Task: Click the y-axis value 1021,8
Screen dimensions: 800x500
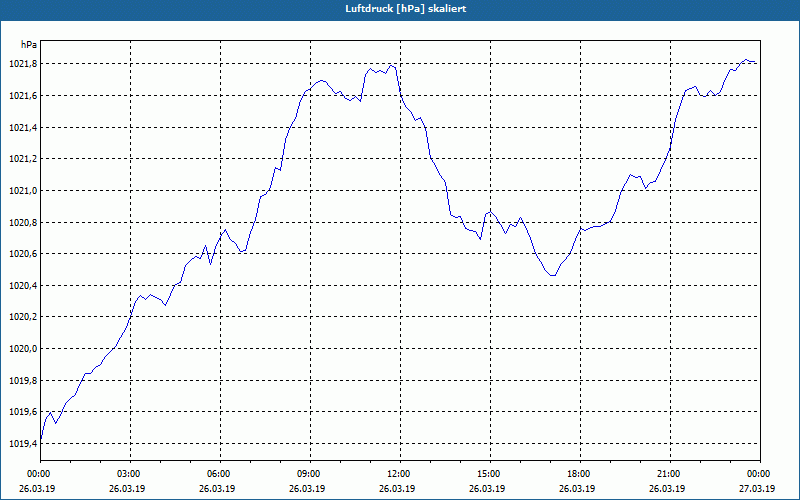Action: 23,64
